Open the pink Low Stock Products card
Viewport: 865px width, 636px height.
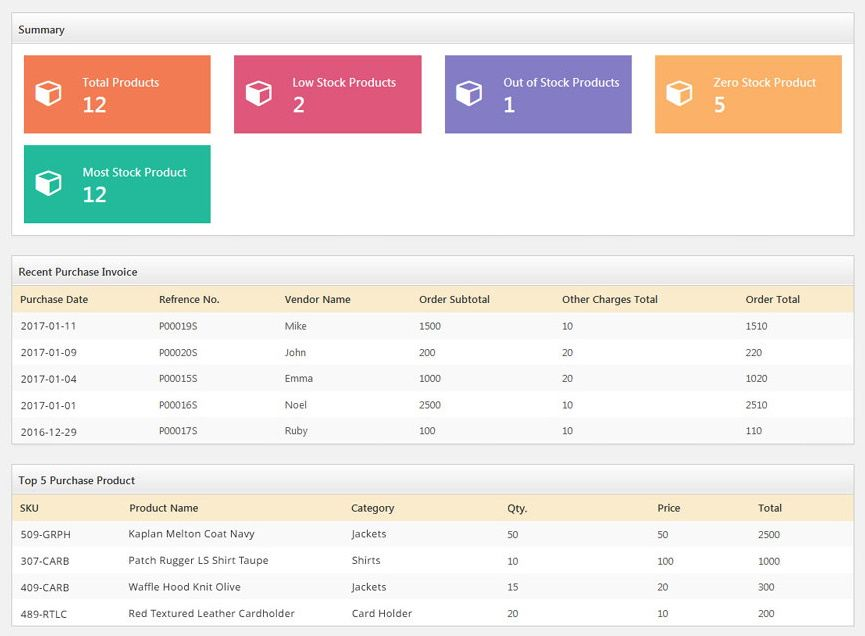(327, 94)
